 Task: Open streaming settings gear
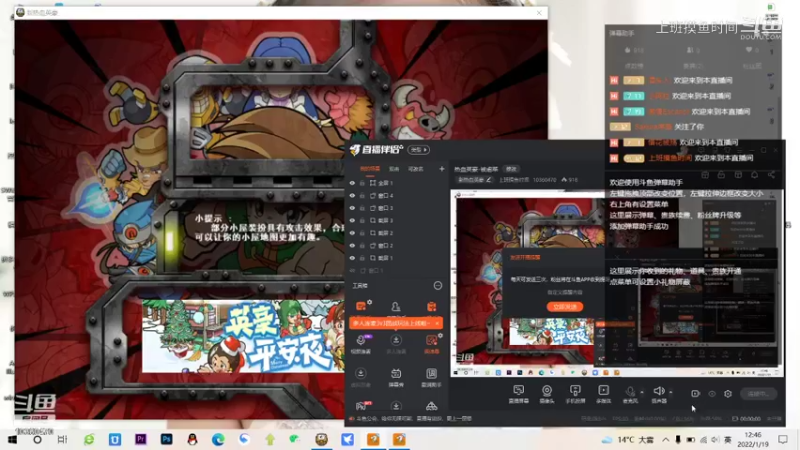tap(728, 394)
